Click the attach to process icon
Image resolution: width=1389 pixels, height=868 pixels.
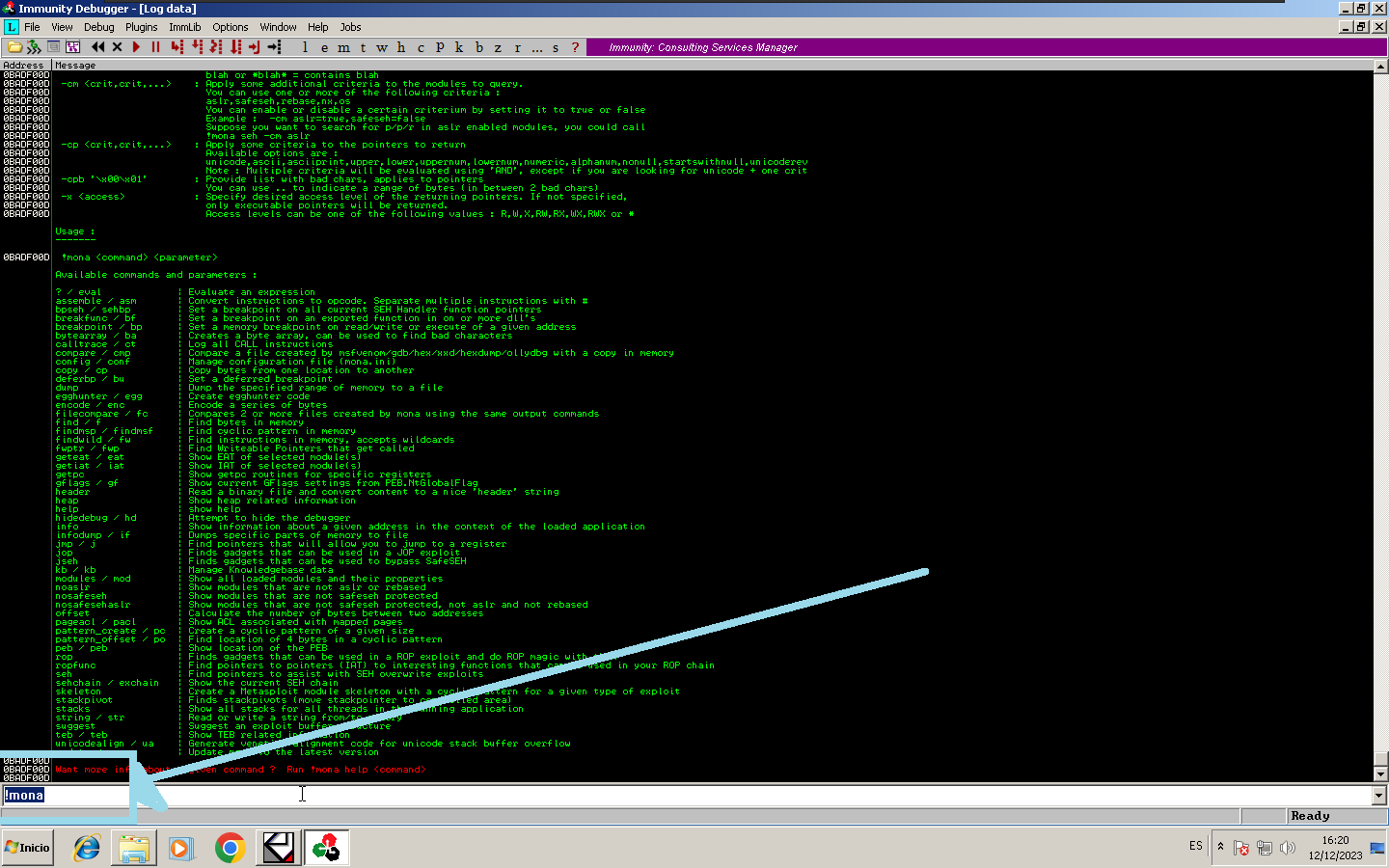coord(34,47)
